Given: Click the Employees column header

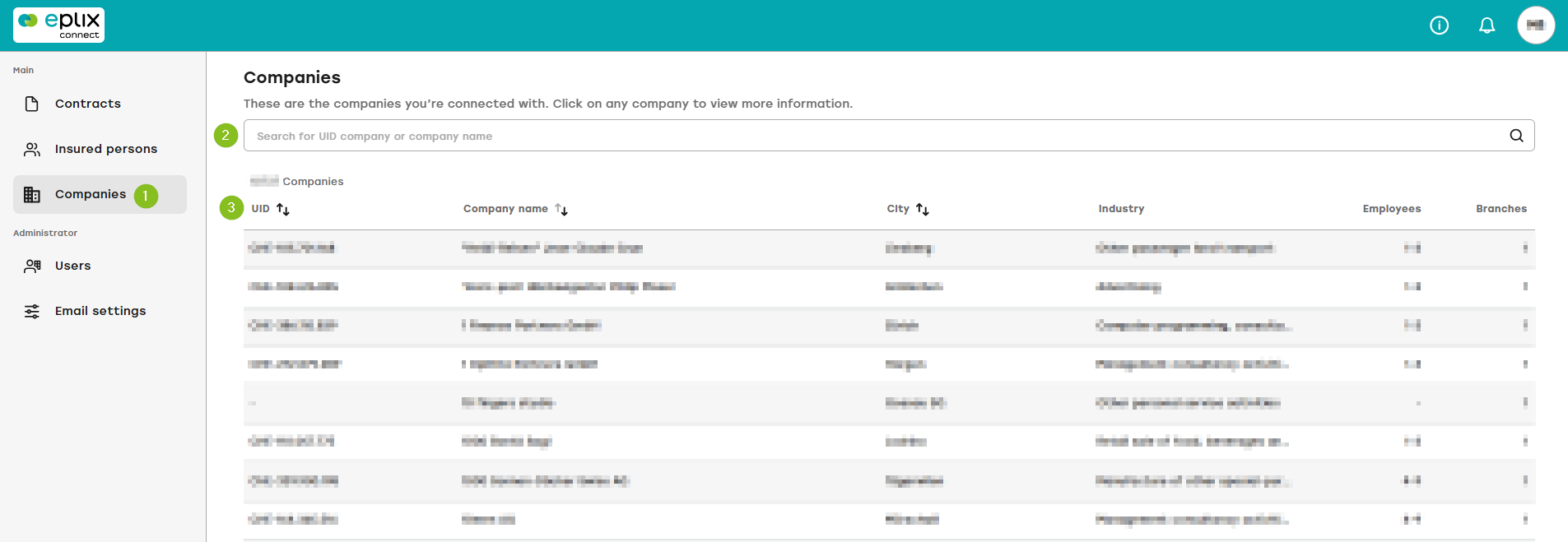Looking at the screenshot, I should (x=1392, y=209).
